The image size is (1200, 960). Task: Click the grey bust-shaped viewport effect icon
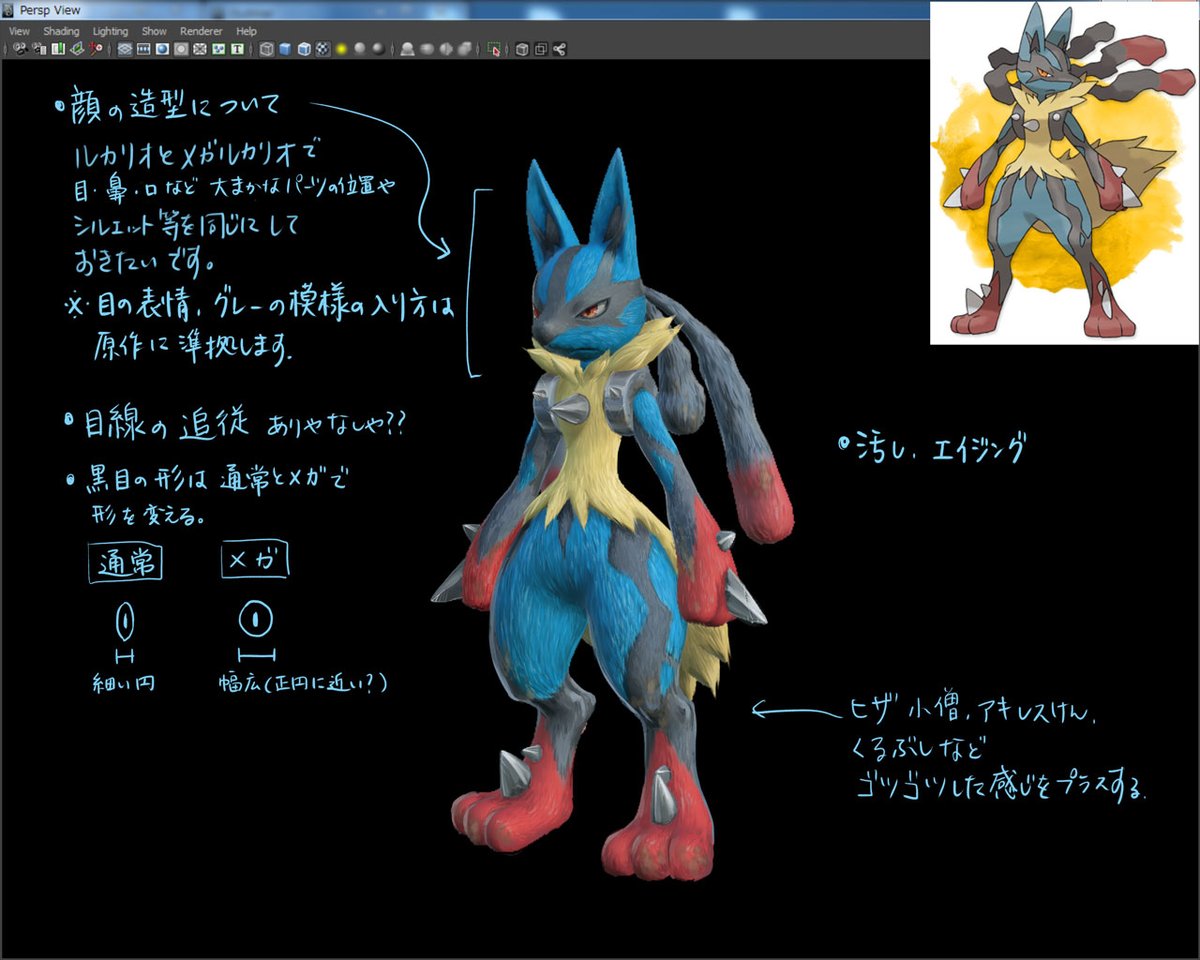pos(407,48)
